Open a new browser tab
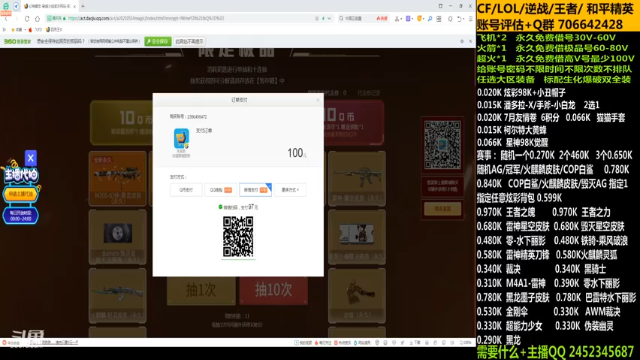Image resolution: width=640 pixels, height=360 pixels. 83,6
